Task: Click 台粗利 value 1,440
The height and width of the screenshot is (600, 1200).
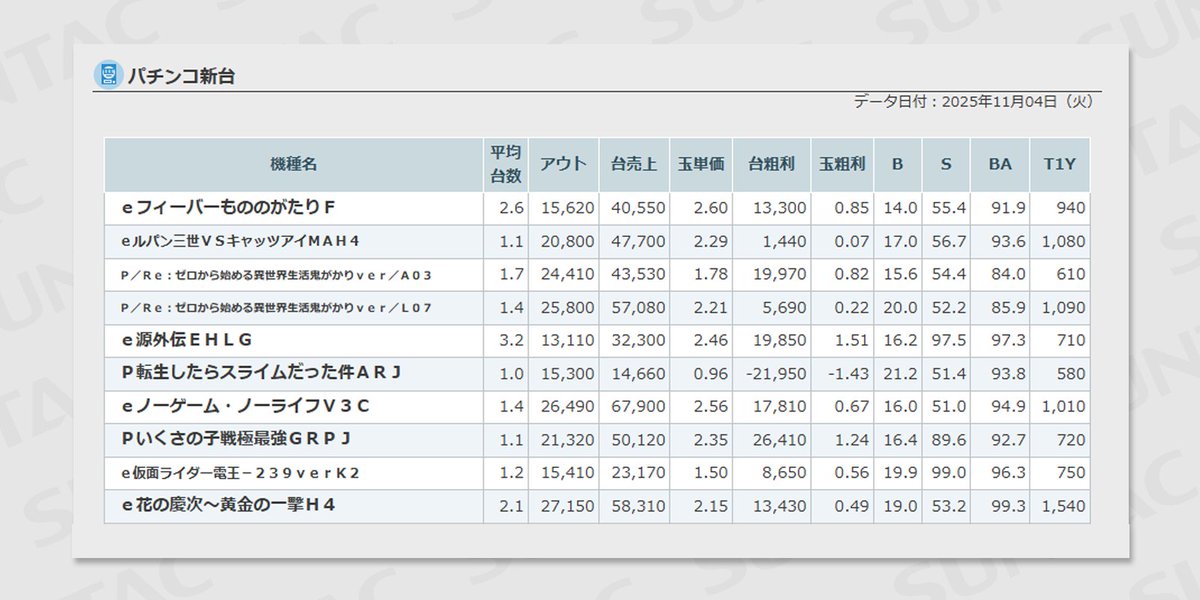Action: point(784,241)
